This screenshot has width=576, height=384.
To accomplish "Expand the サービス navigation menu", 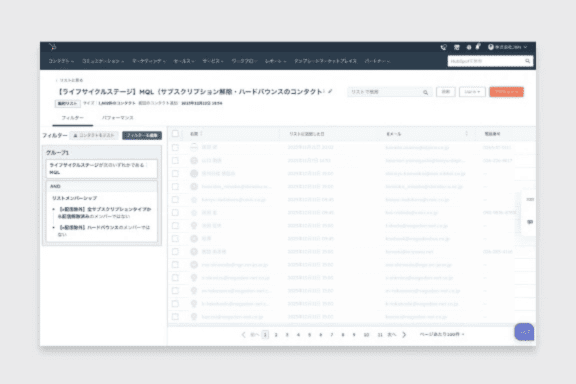I will 213,61.
